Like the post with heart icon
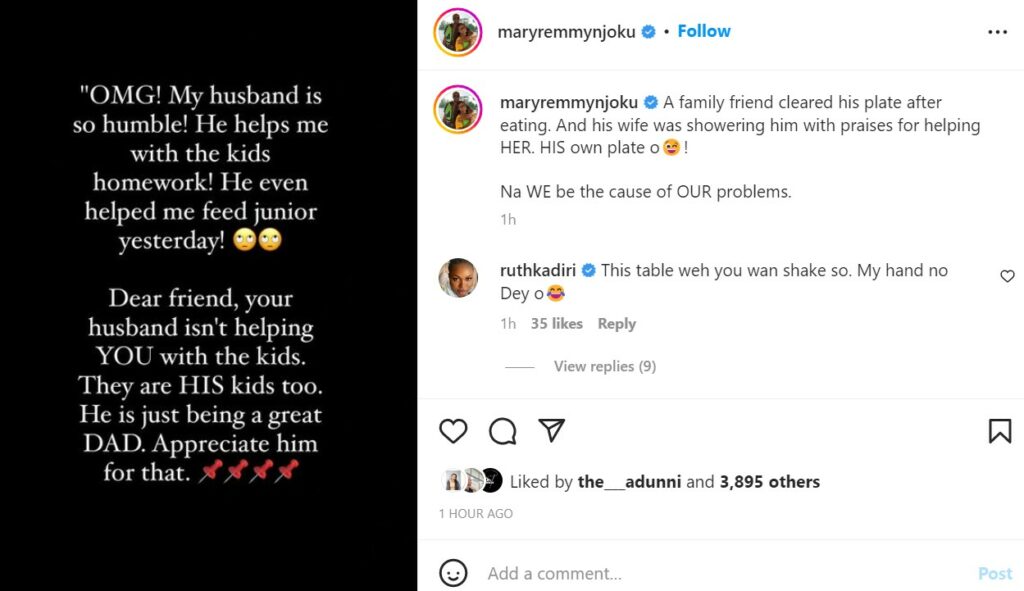This screenshot has height=591, width=1024. pos(453,431)
